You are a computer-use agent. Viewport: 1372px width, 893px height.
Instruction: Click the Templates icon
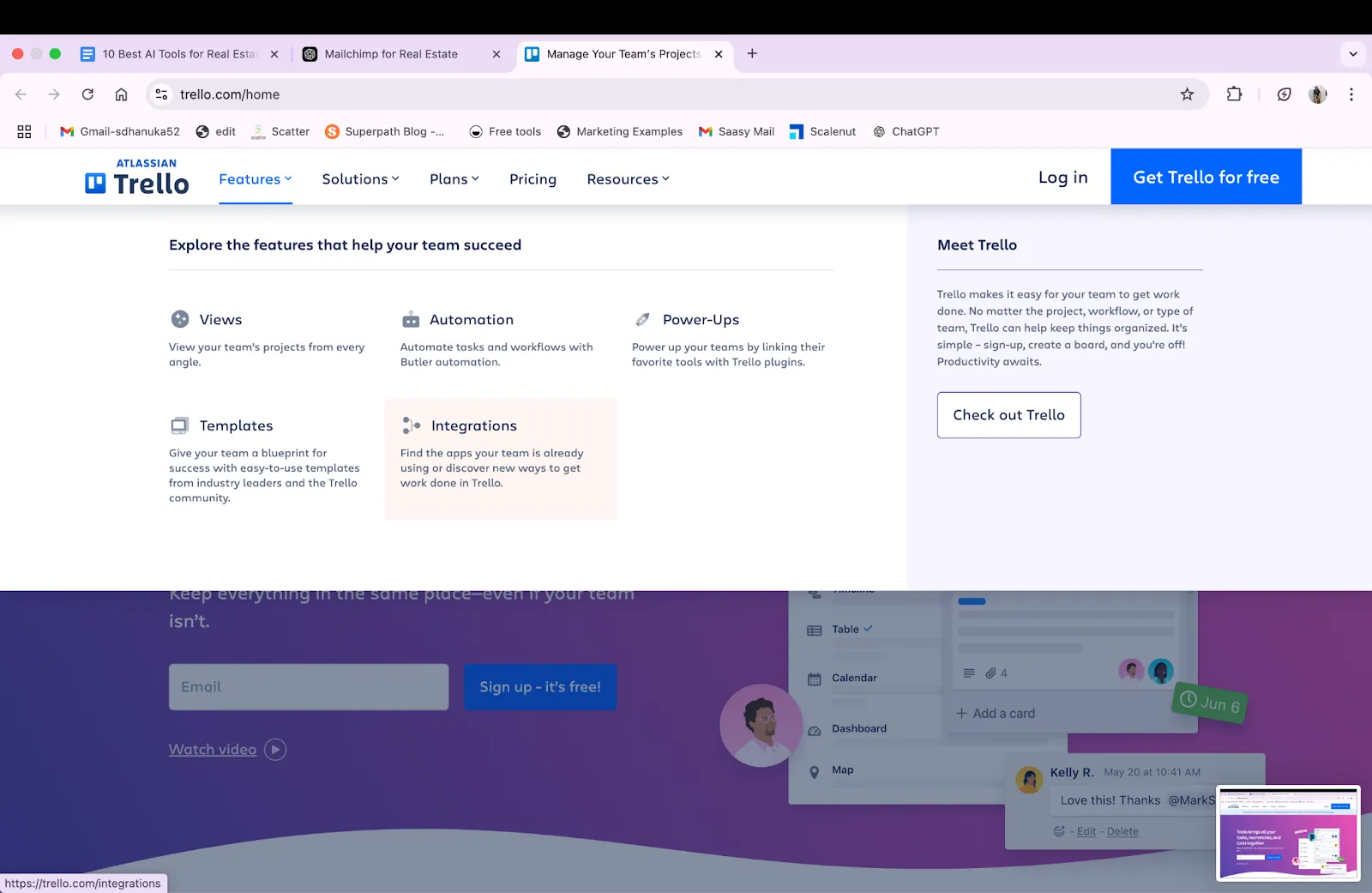click(x=179, y=424)
